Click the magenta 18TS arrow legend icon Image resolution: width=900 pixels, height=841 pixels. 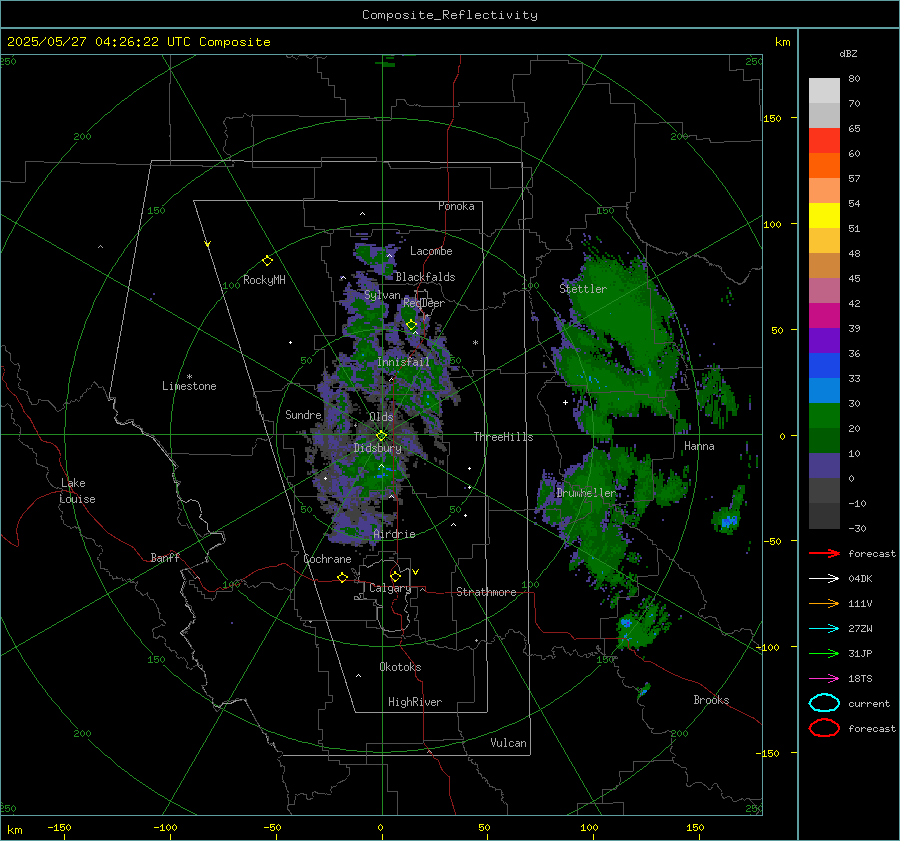tap(824, 679)
